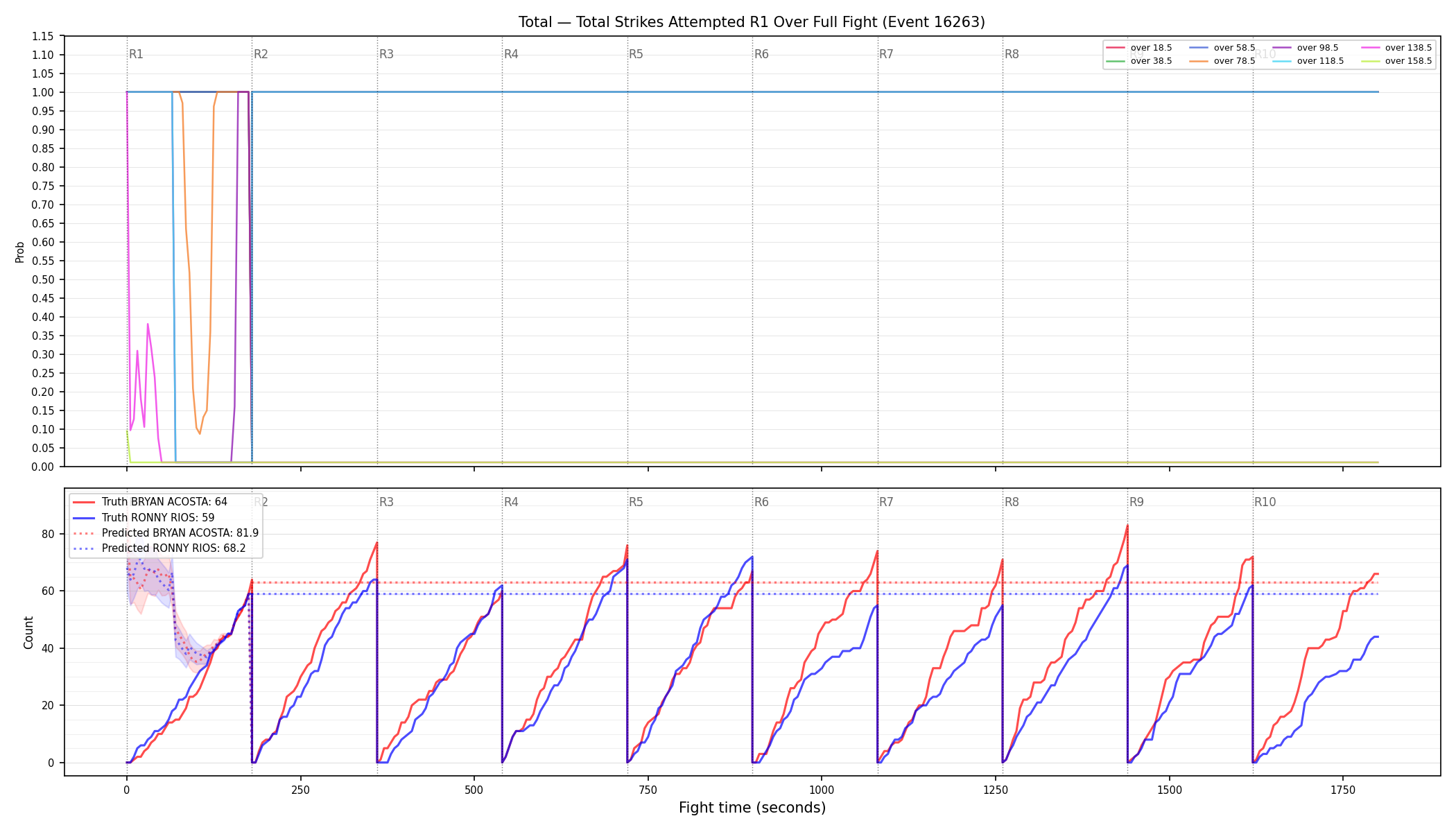Image resolution: width=1456 pixels, height=832 pixels.
Task: Click the 'Count' y-axis label
Action: (x=28, y=632)
